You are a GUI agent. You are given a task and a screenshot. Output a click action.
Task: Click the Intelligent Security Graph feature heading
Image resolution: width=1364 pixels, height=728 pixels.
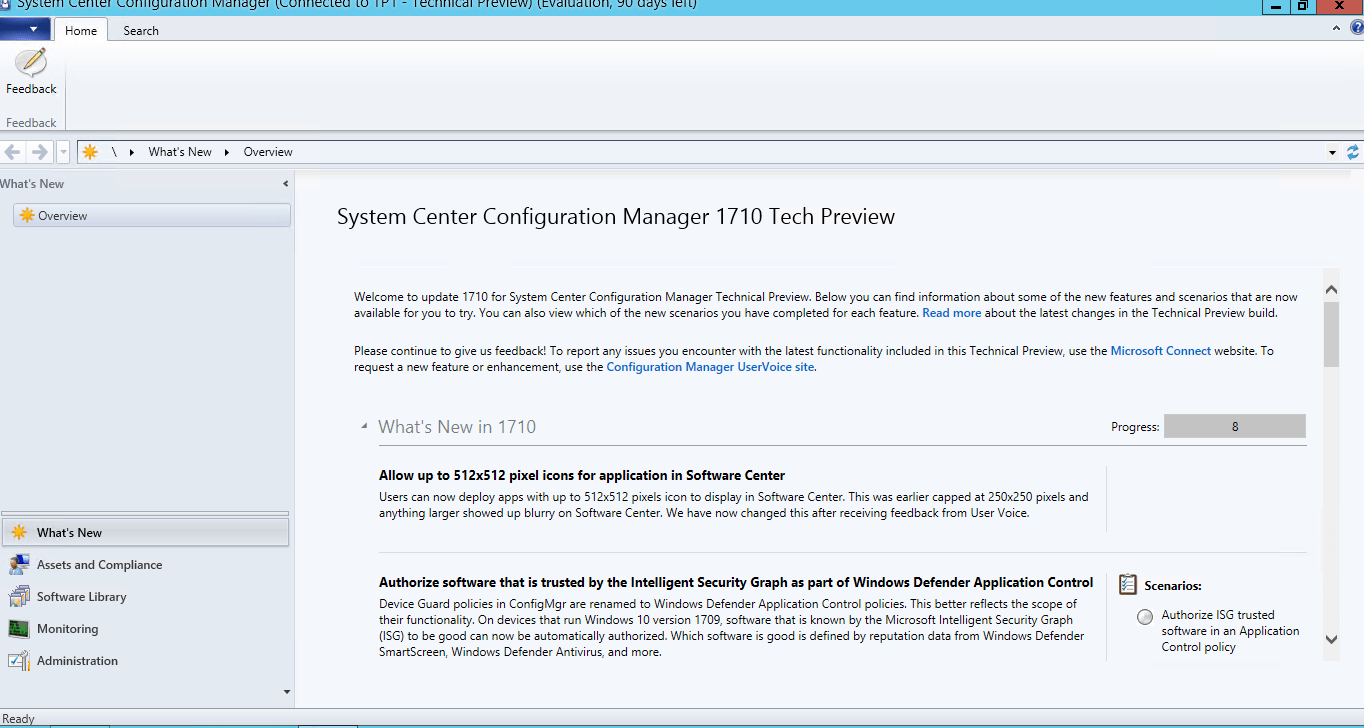736,582
